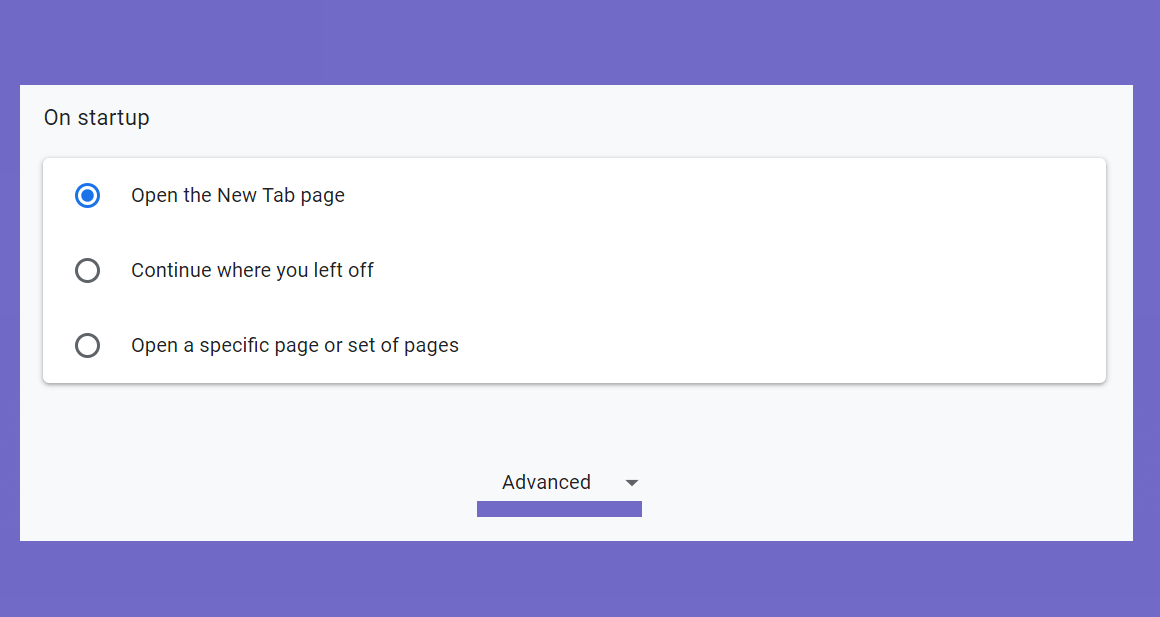Expand the Advanced settings section
1160x617 pixels.
click(x=559, y=482)
